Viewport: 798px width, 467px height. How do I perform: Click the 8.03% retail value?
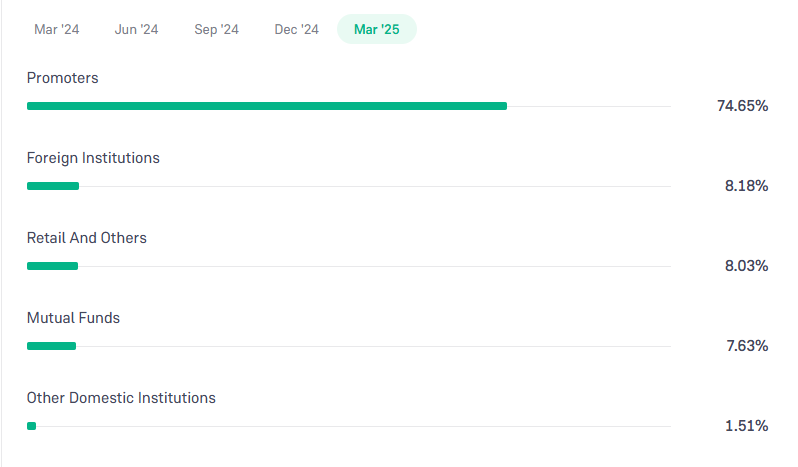(x=747, y=266)
